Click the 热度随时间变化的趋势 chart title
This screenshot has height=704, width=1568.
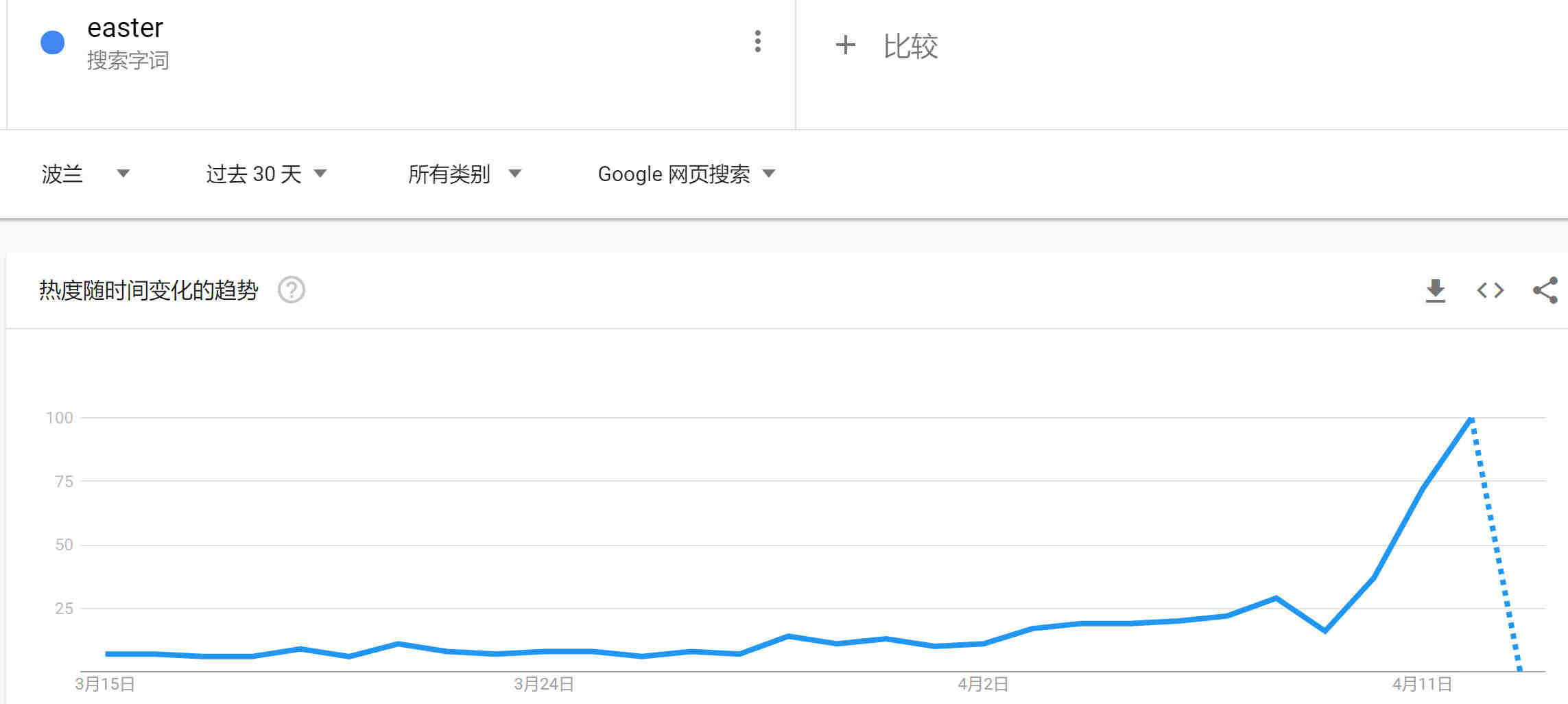click(x=148, y=290)
